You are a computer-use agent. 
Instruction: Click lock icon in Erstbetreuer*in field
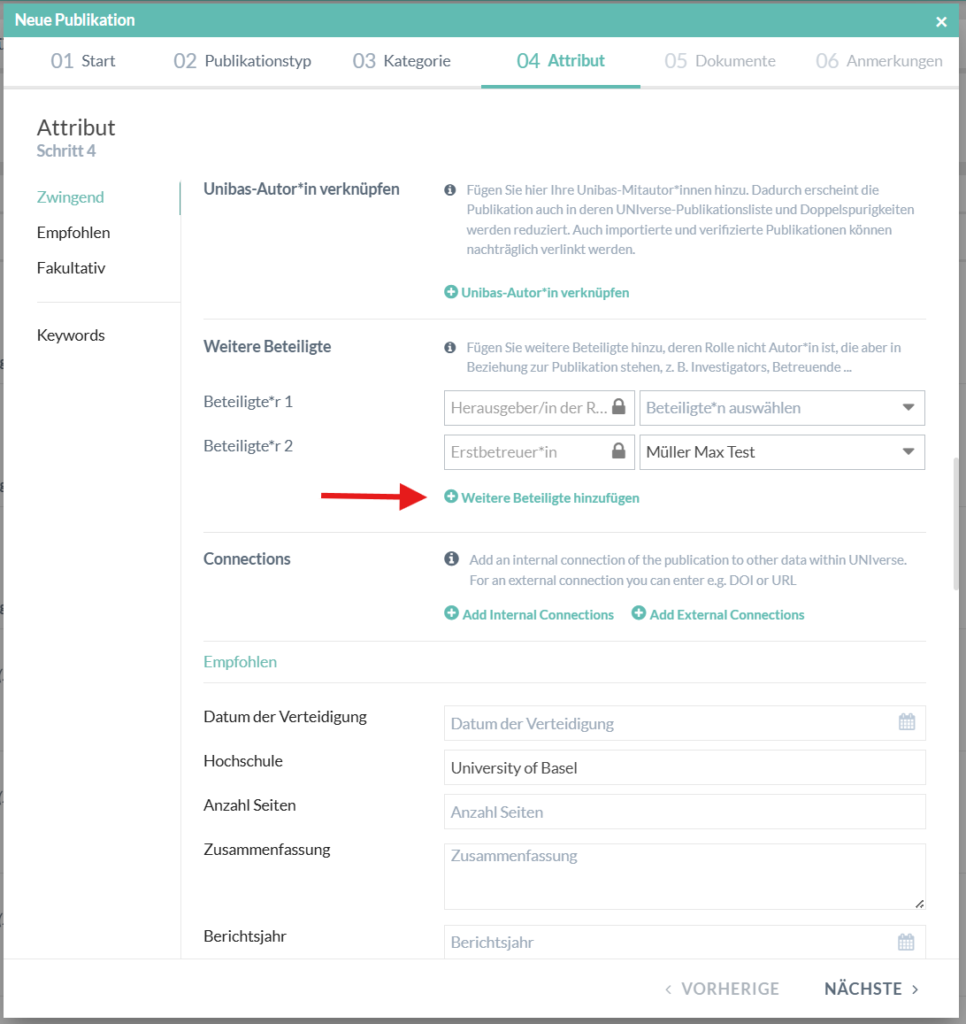pos(619,452)
